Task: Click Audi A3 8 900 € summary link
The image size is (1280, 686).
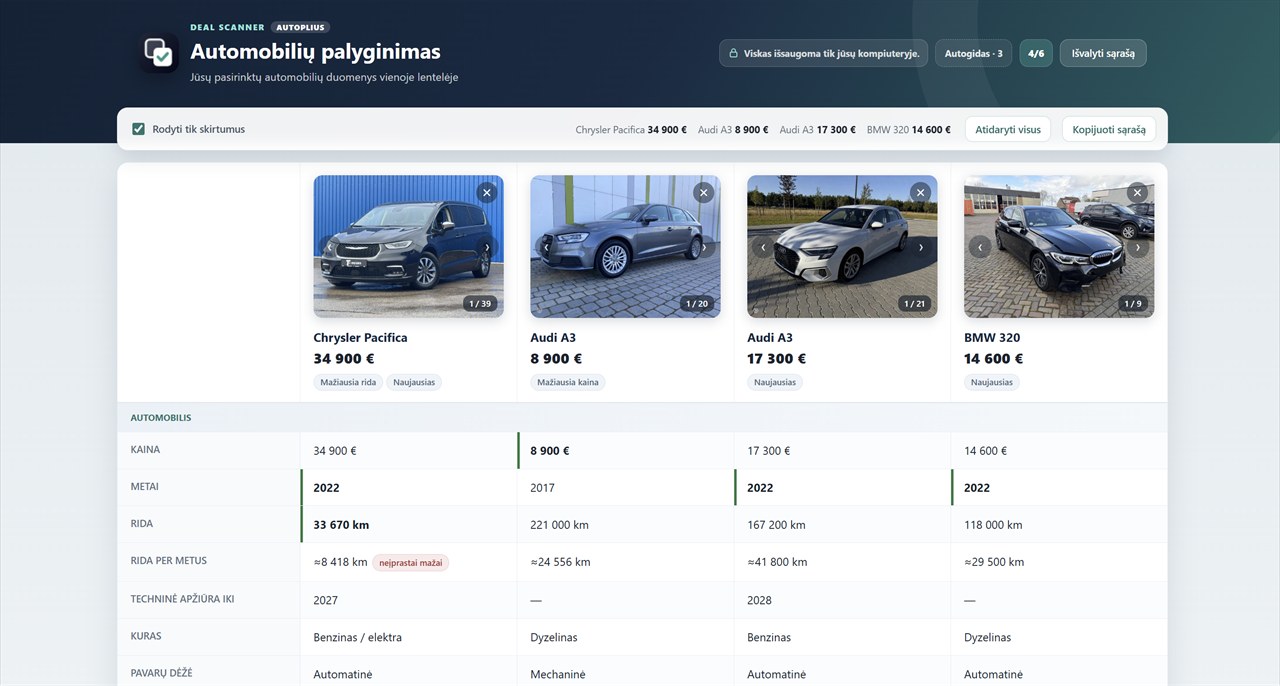Action: point(733,129)
